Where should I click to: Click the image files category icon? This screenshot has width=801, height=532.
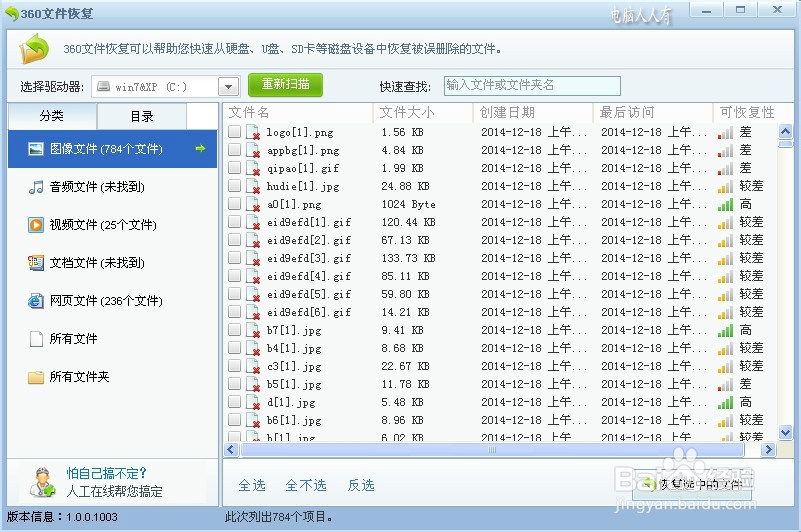pyautogui.click(x=35, y=149)
